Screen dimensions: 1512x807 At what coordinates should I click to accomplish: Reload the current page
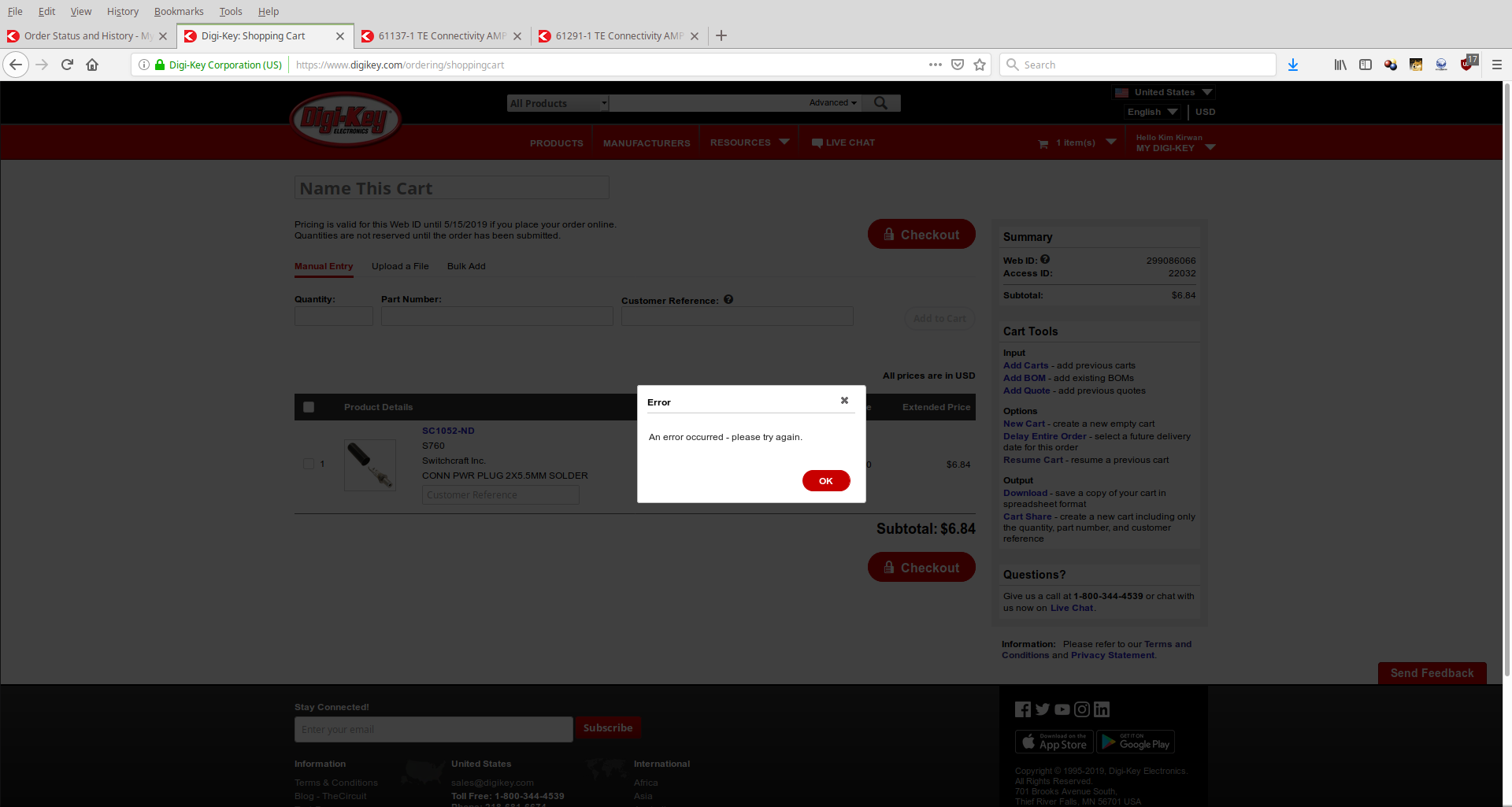[68, 65]
